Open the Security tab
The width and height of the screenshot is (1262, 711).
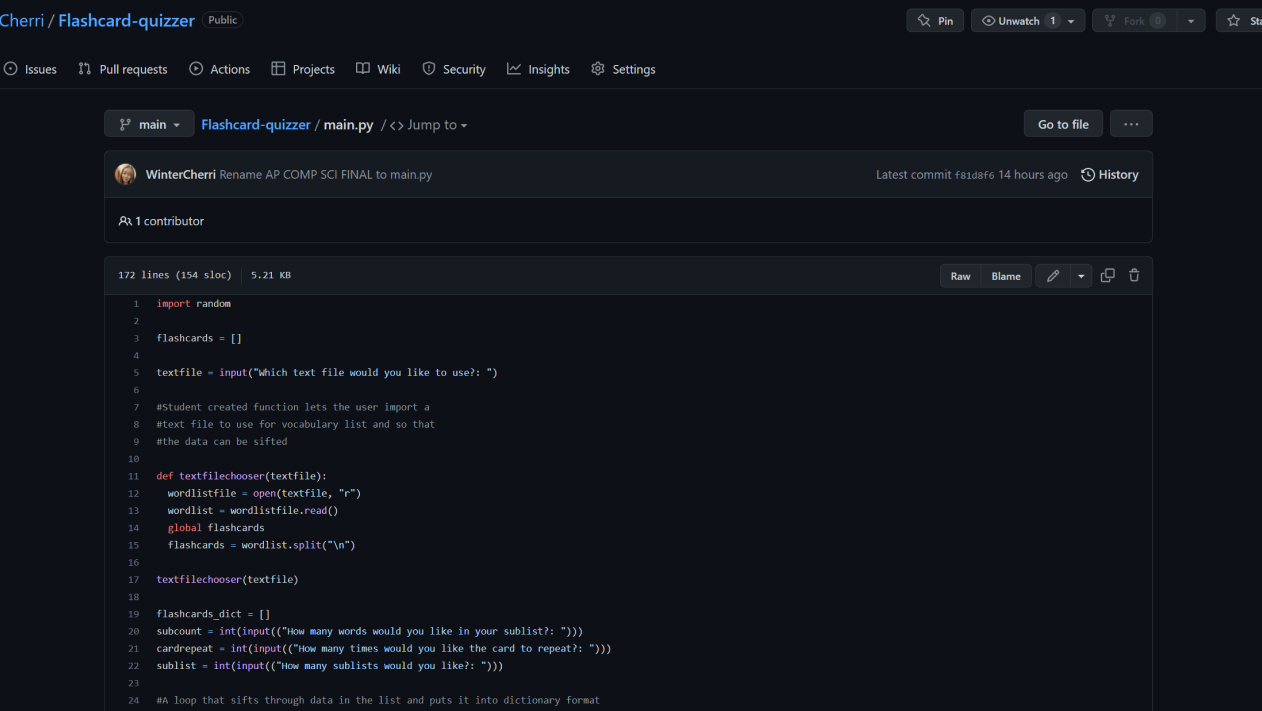(x=454, y=69)
